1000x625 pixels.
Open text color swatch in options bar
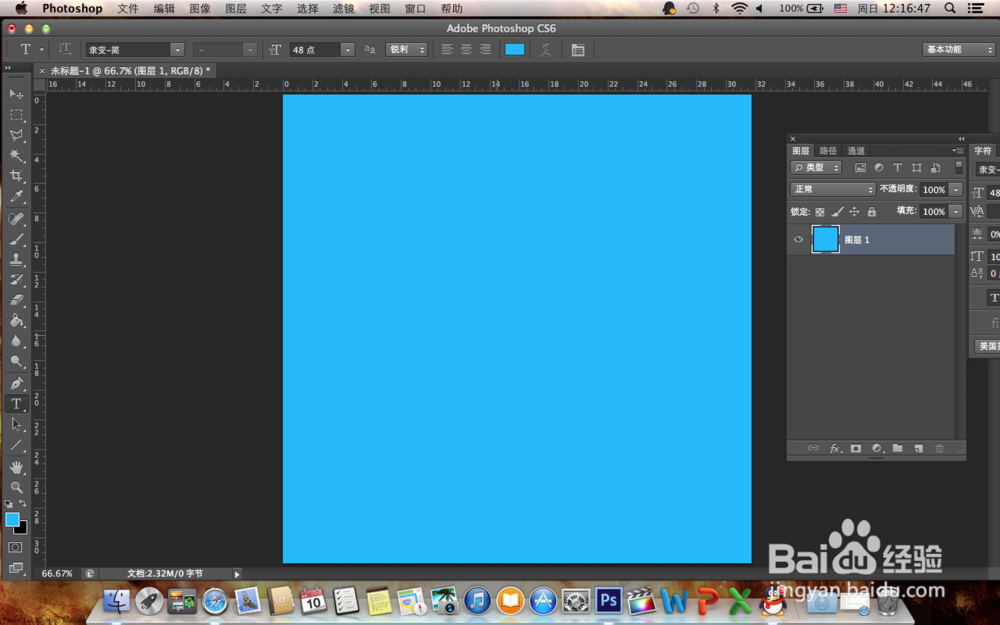[x=515, y=50]
